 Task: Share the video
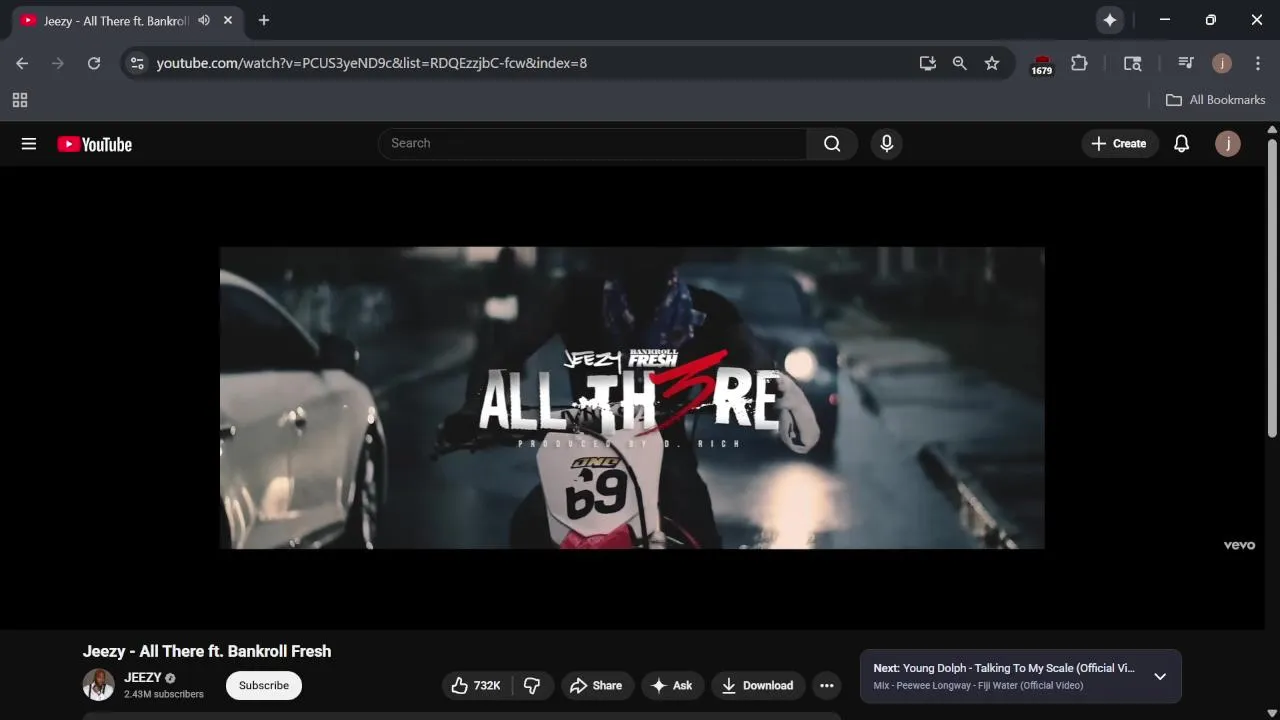click(x=597, y=685)
